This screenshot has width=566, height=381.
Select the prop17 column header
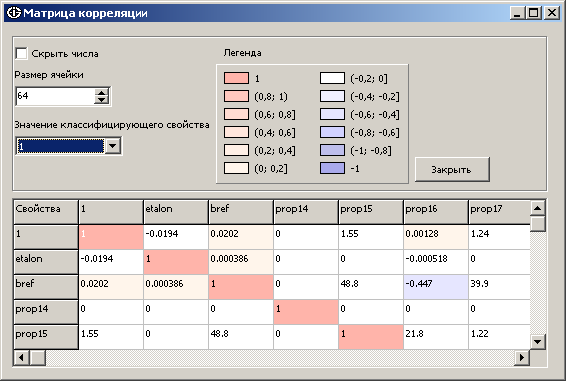499,212
